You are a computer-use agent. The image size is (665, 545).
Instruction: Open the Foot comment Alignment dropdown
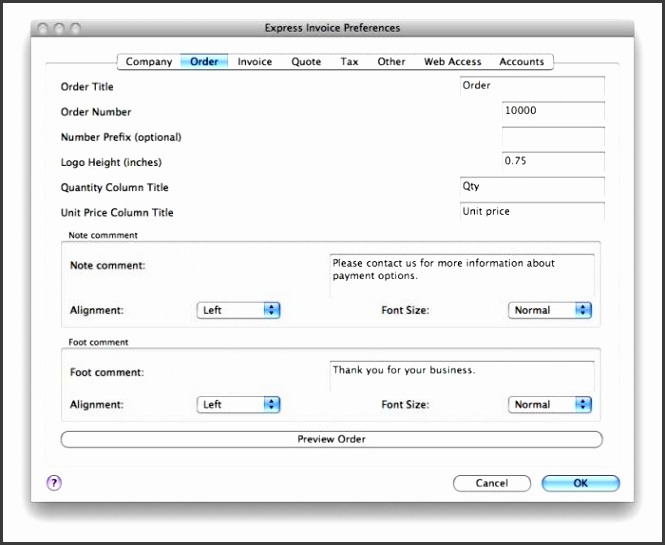coord(238,405)
